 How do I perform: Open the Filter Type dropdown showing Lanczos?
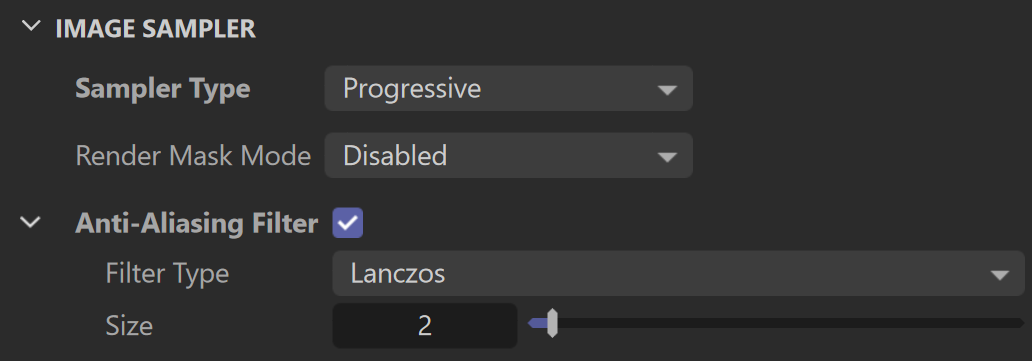[679, 273]
